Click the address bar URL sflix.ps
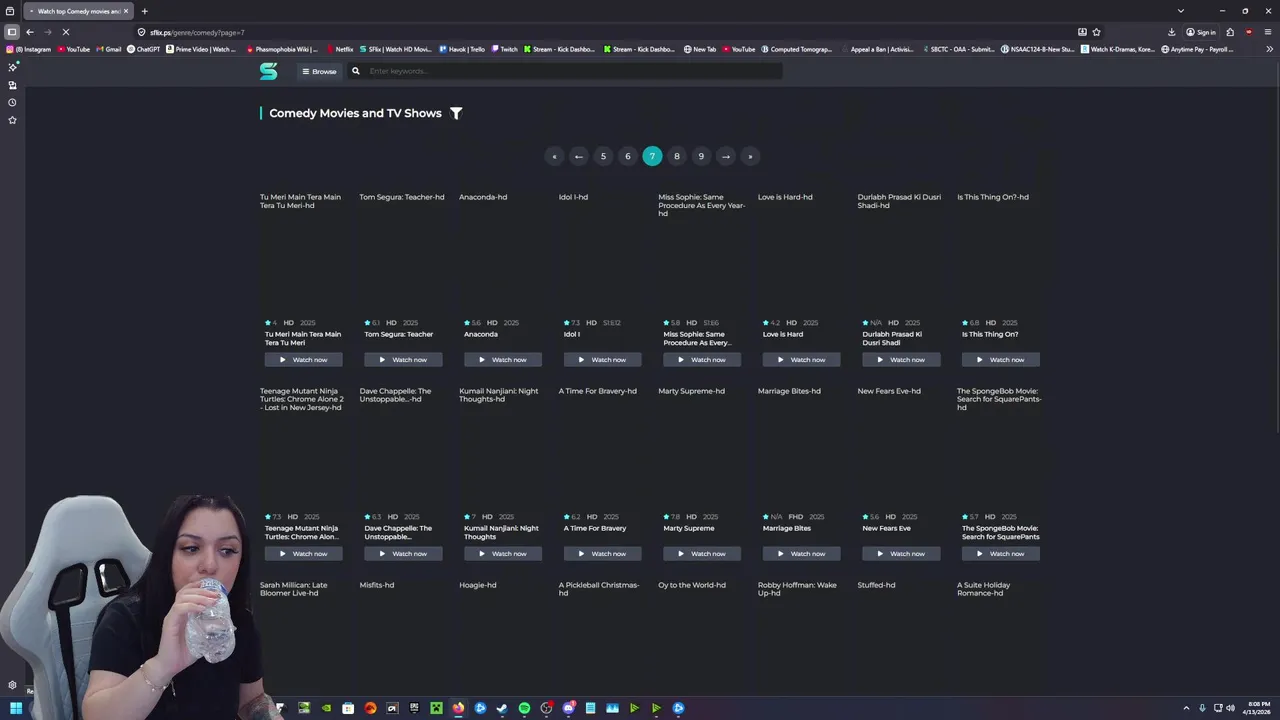1280x720 pixels. coord(197,32)
